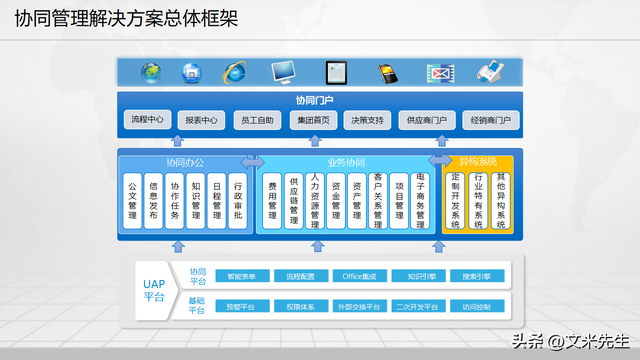Click the slide title 协同管理解决方案总体框架

(126, 19)
